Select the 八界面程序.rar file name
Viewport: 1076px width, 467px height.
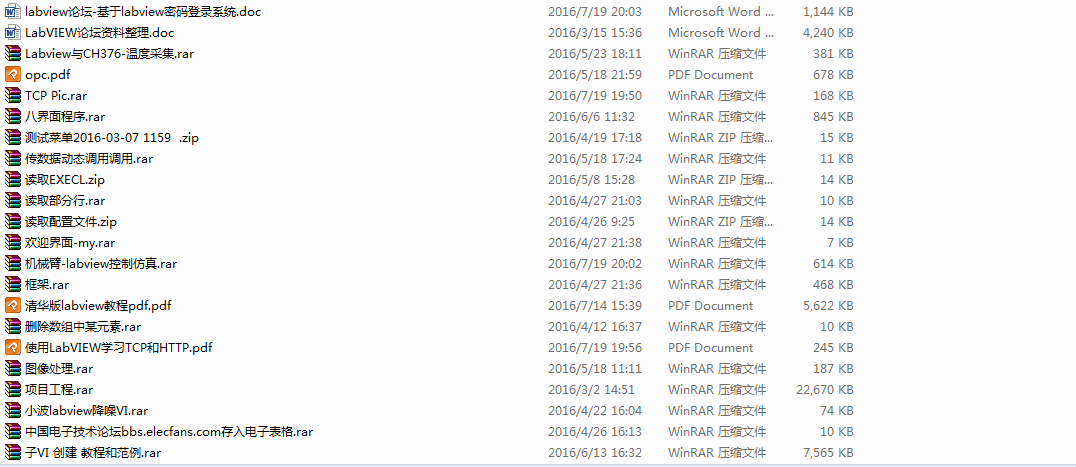pyautogui.click(x=65, y=117)
